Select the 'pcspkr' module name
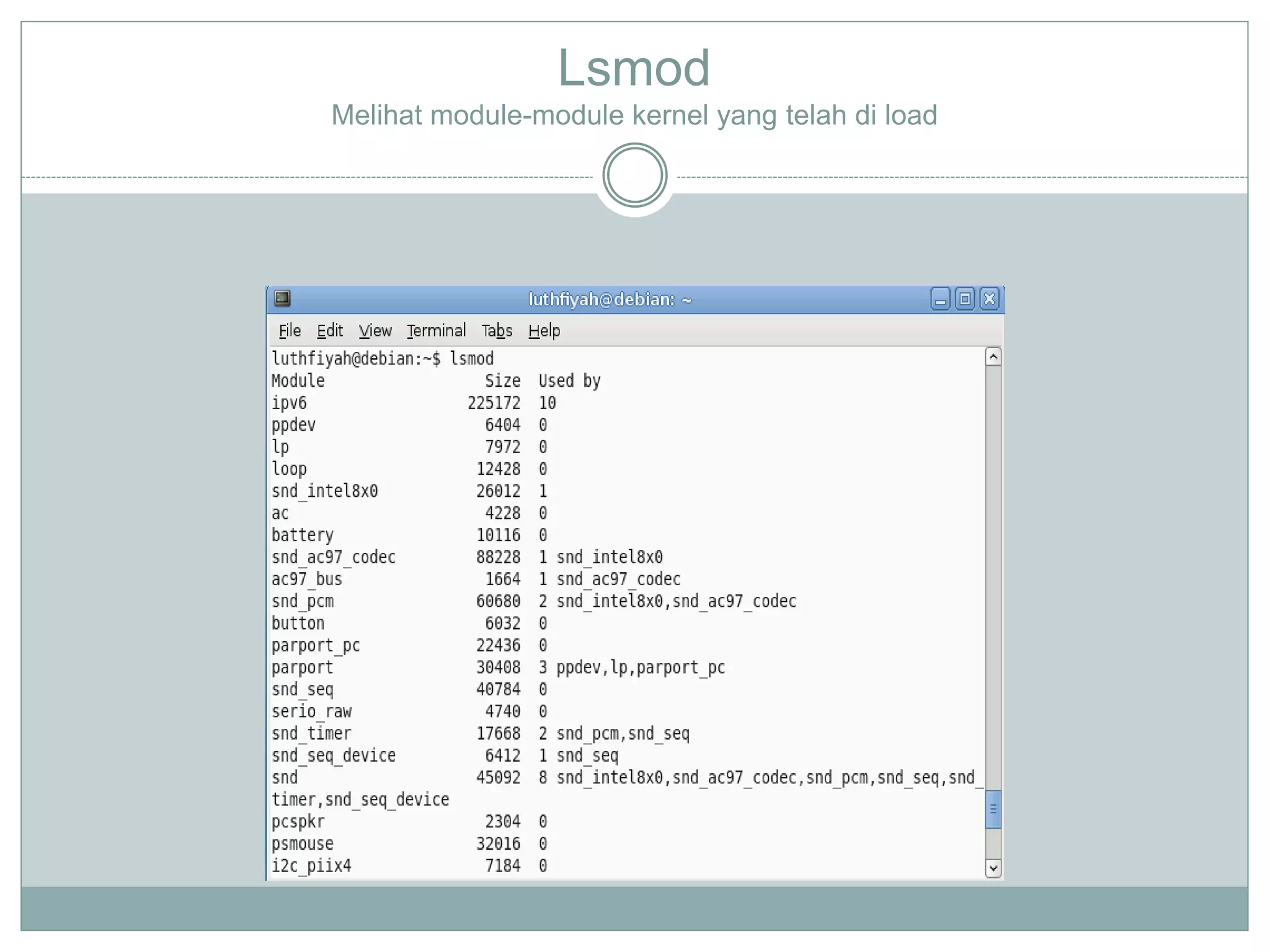Viewport: 1270px width, 952px height. pos(298,822)
